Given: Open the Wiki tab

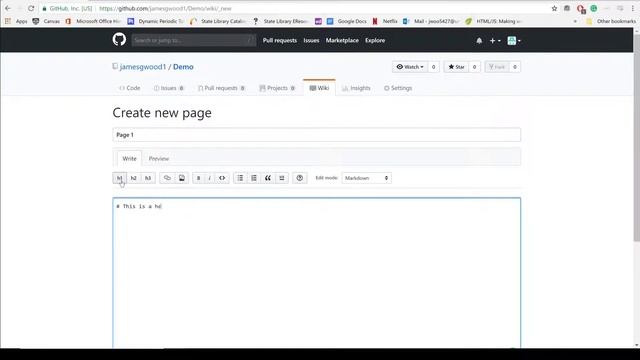Looking at the screenshot, I should pyautogui.click(x=319, y=88).
